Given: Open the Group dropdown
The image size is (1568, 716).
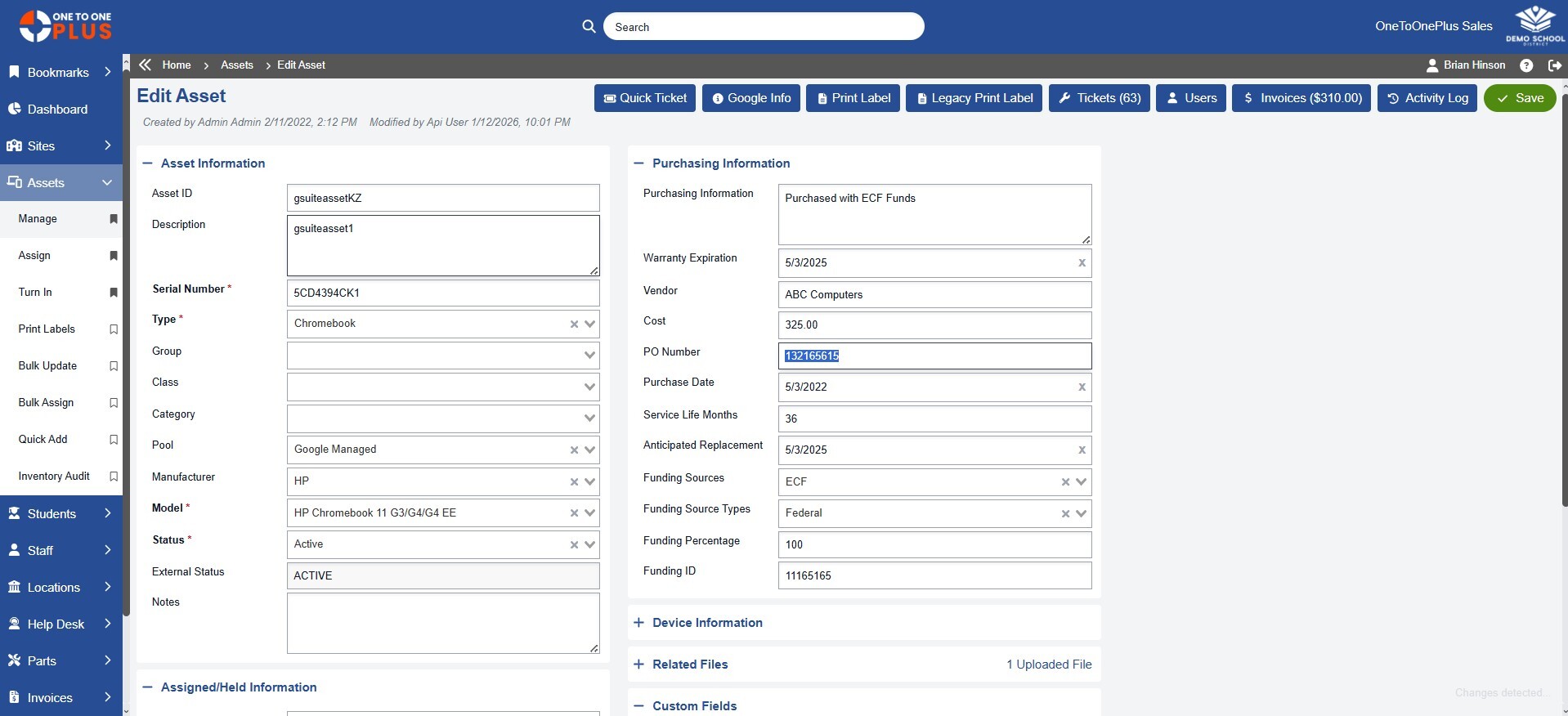Looking at the screenshot, I should click(589, 356).
